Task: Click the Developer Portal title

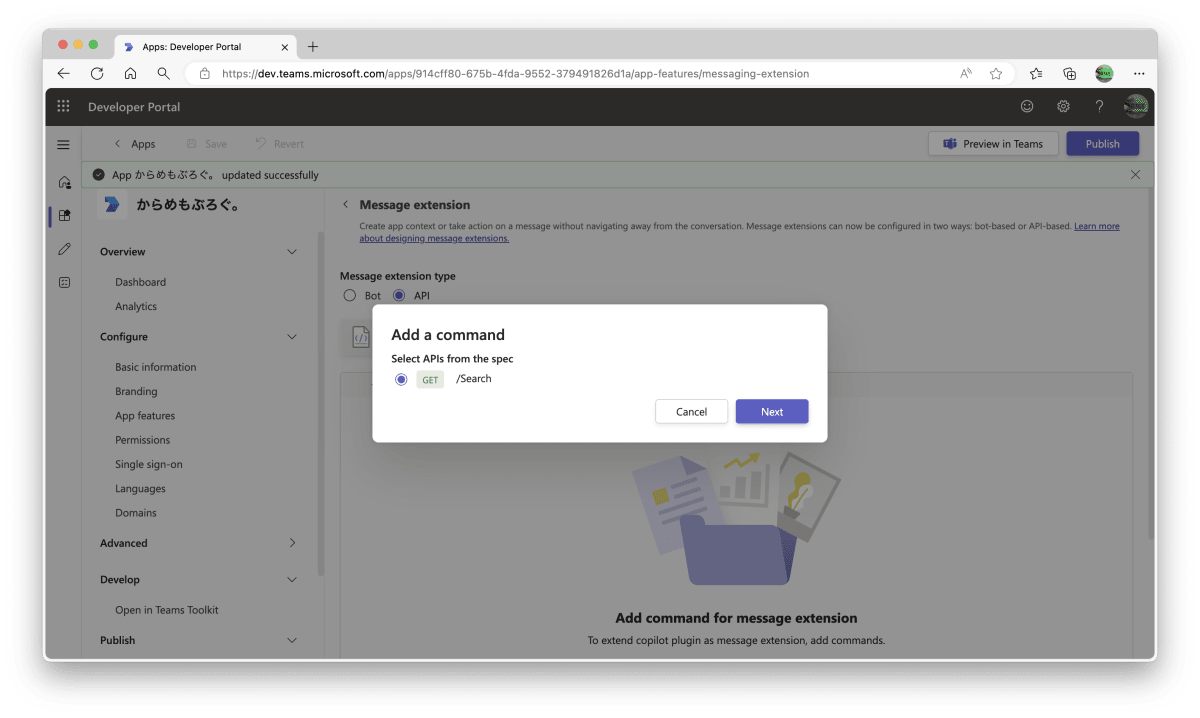Action: pyautogui.click(x=134, y=107)
